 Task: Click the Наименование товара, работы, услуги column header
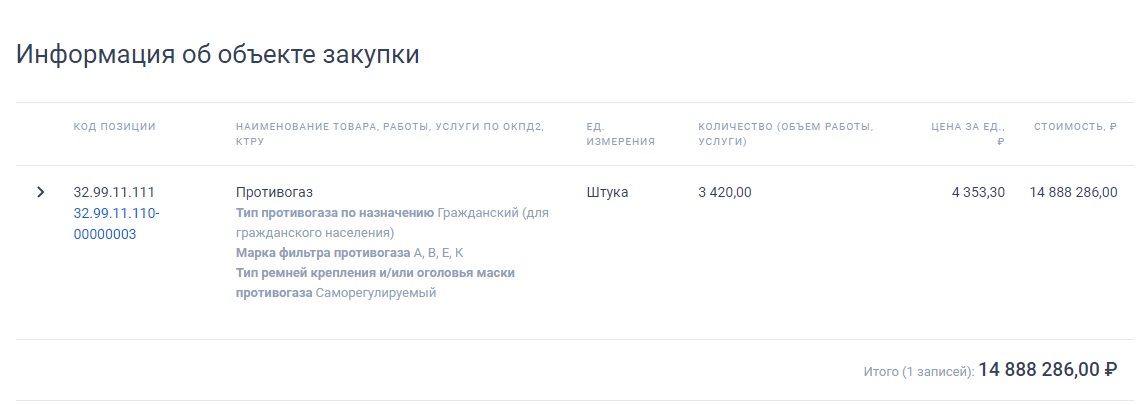click(x=390, y=134)
